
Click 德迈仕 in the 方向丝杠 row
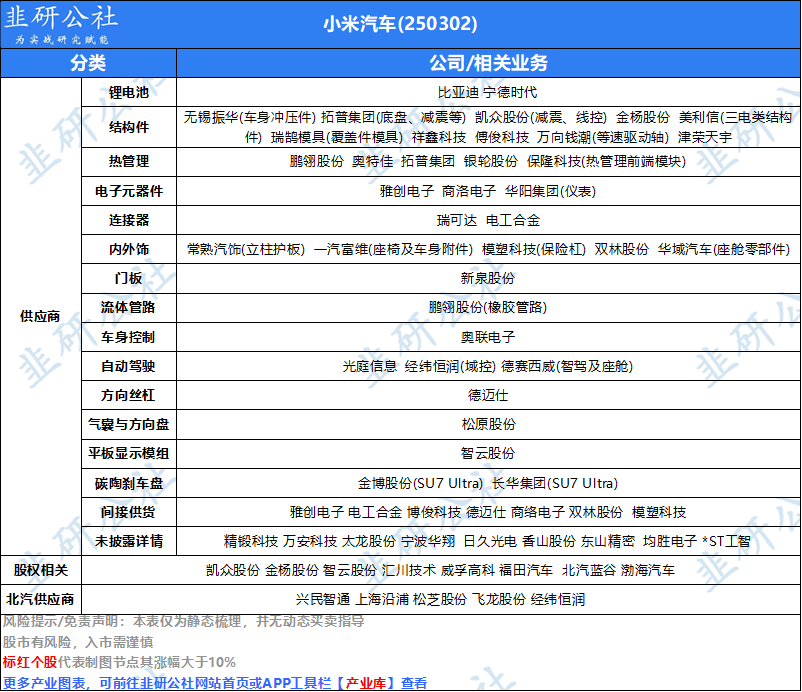(x=488, y=395)
